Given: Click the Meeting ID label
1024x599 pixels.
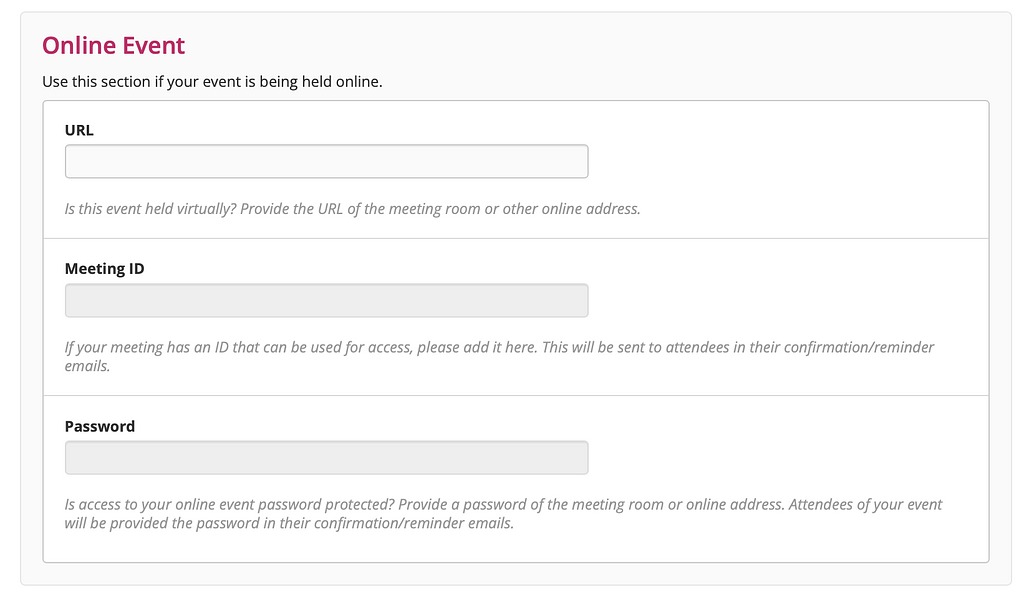Looking at the screenshot, I should 104,269.
